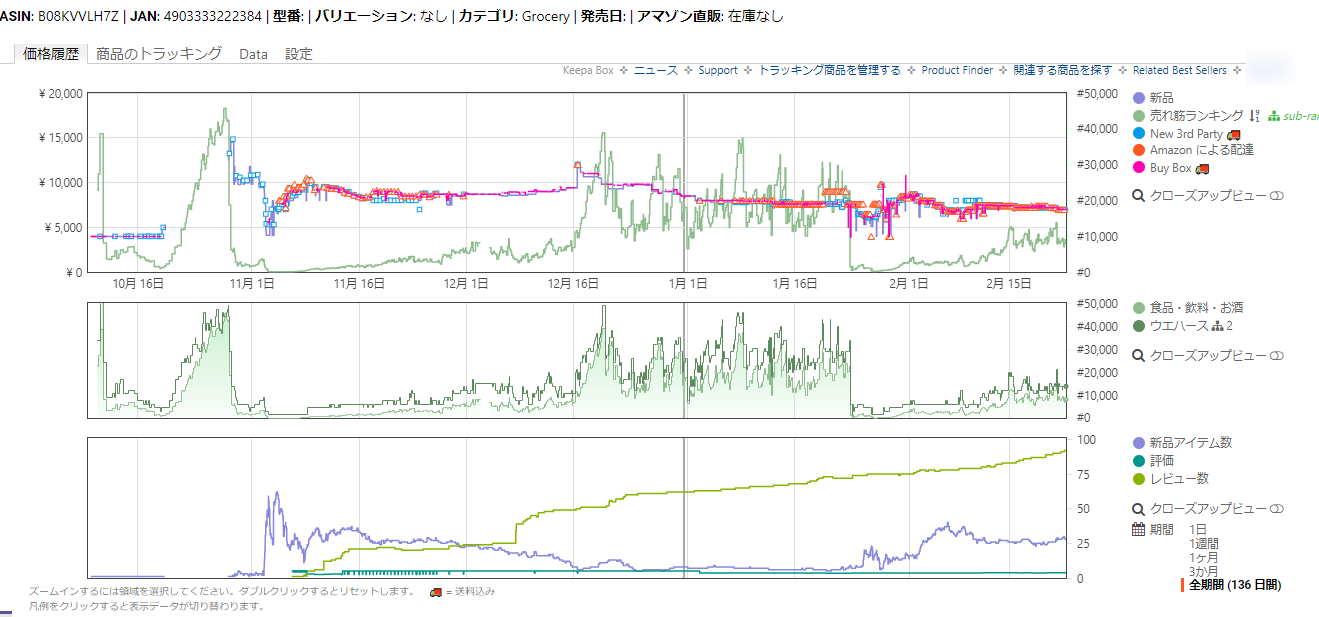Toggle the Buy Box series visibility

(x=1139, y=168)
